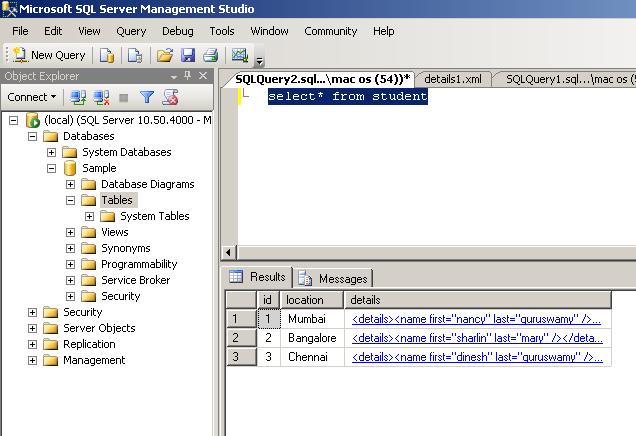Click the highlighted select query text
Screen dimensions: 636x436
click(x=348, y=97)
